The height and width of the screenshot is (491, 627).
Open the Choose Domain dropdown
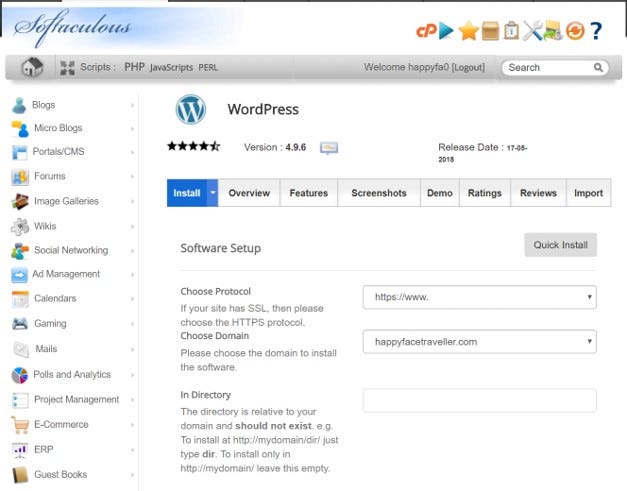(479, 341)
